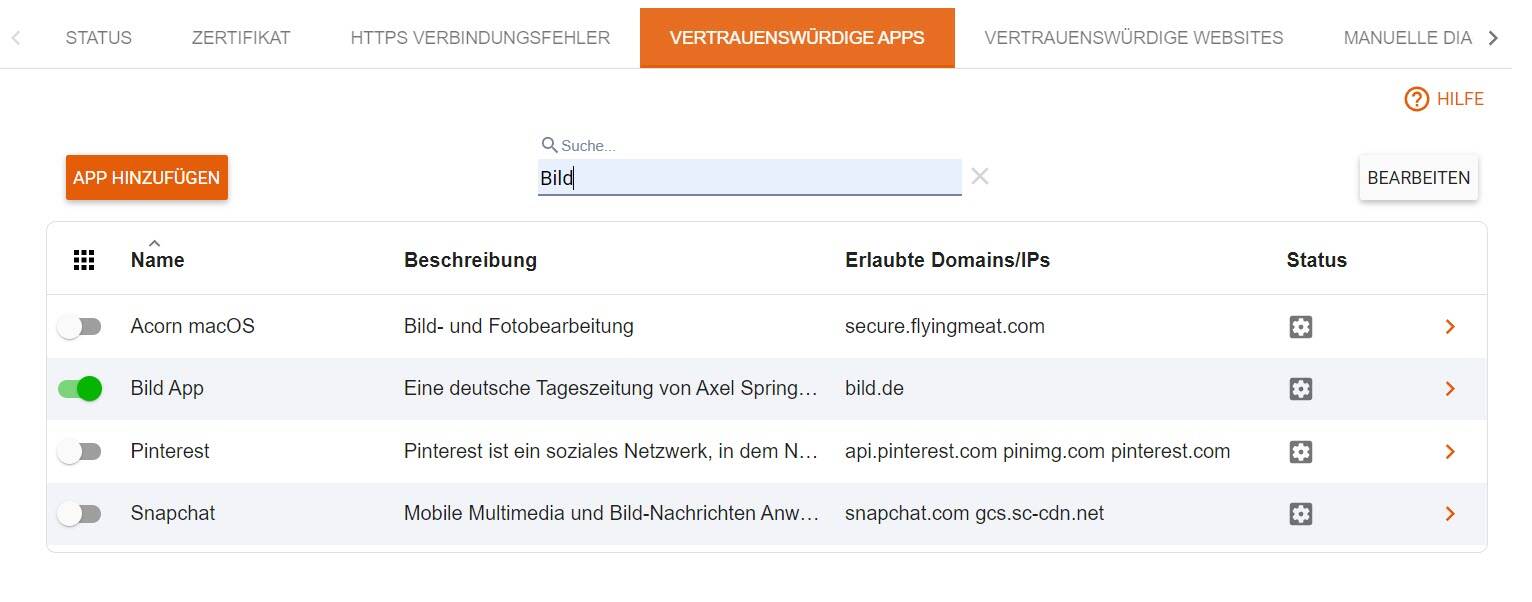
Task: Enable the Snapchat toggle
Action: pos(79,514)
